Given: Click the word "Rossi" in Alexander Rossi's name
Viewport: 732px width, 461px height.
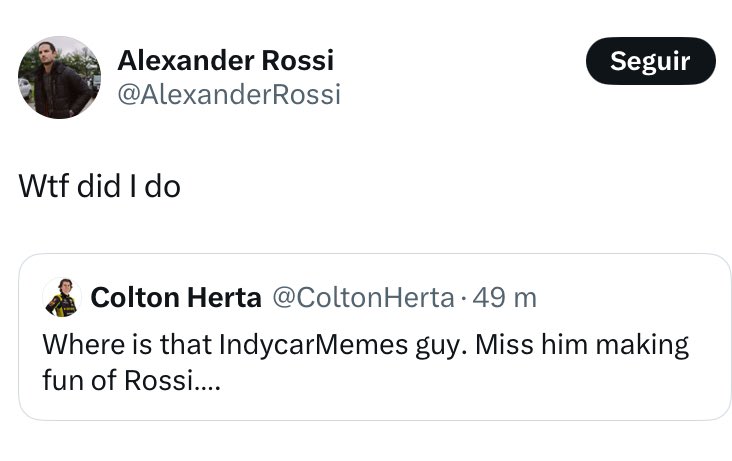Looking at the screenshot, I should [x=297, y=61].
